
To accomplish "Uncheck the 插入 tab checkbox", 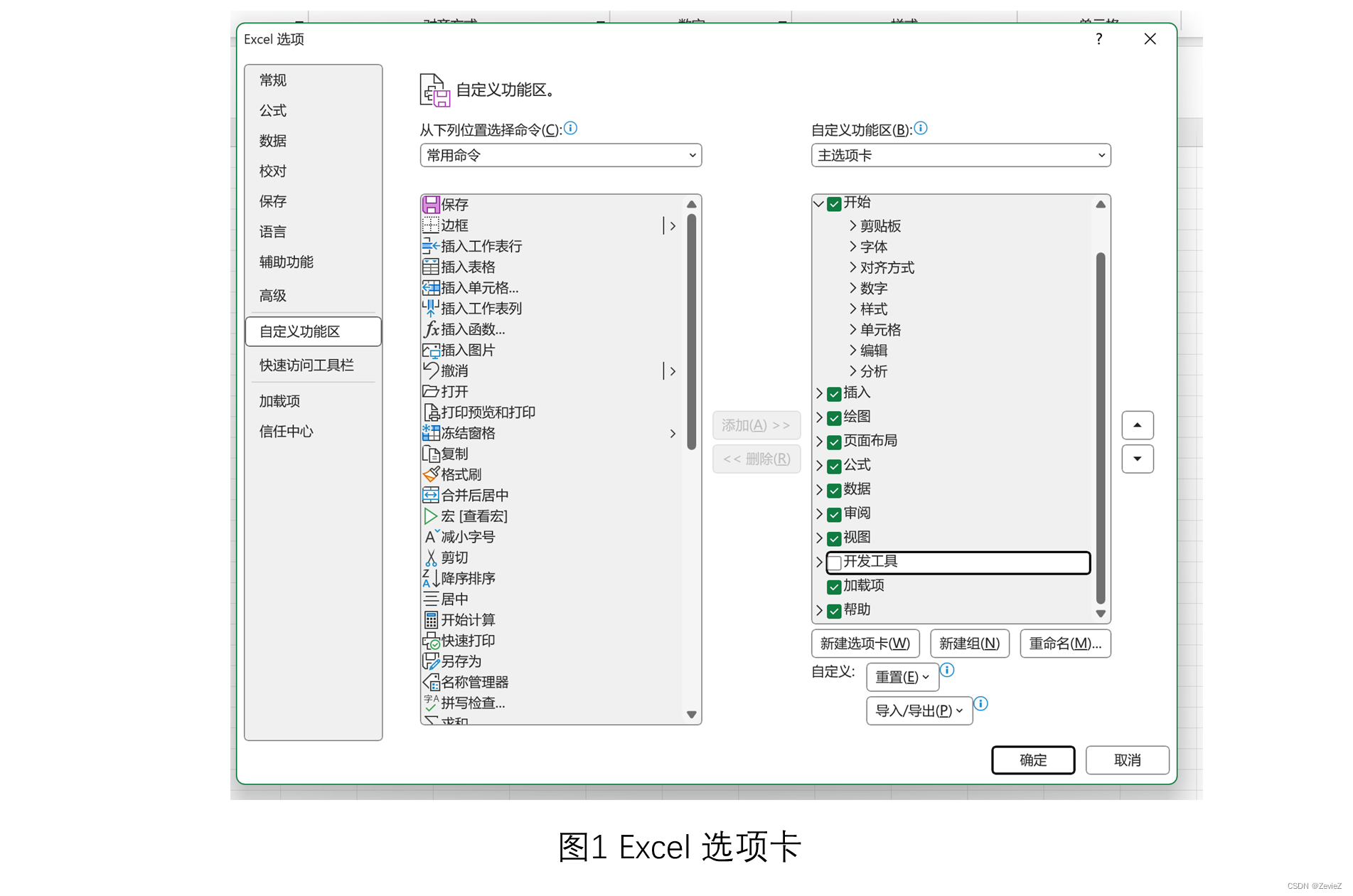I will [x=835, y=394].
